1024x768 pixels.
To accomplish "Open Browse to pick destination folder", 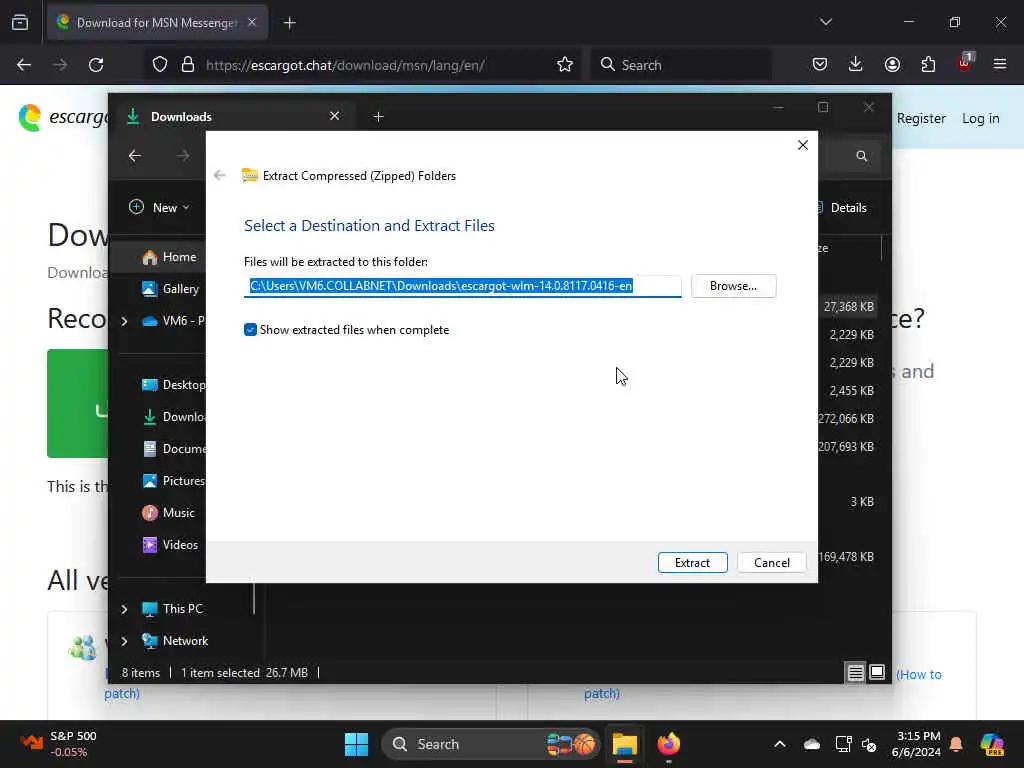I will point(733,286).
